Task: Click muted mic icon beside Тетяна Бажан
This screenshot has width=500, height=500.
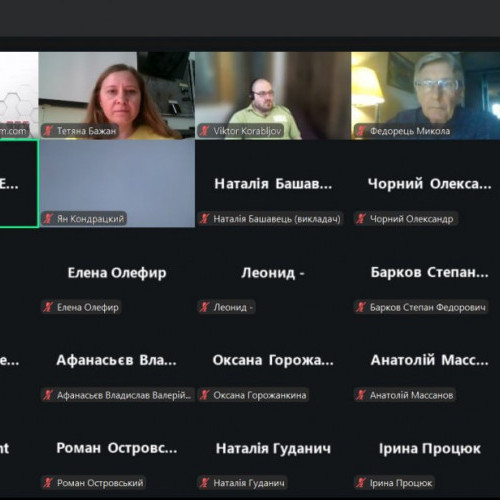Action: 48,131
